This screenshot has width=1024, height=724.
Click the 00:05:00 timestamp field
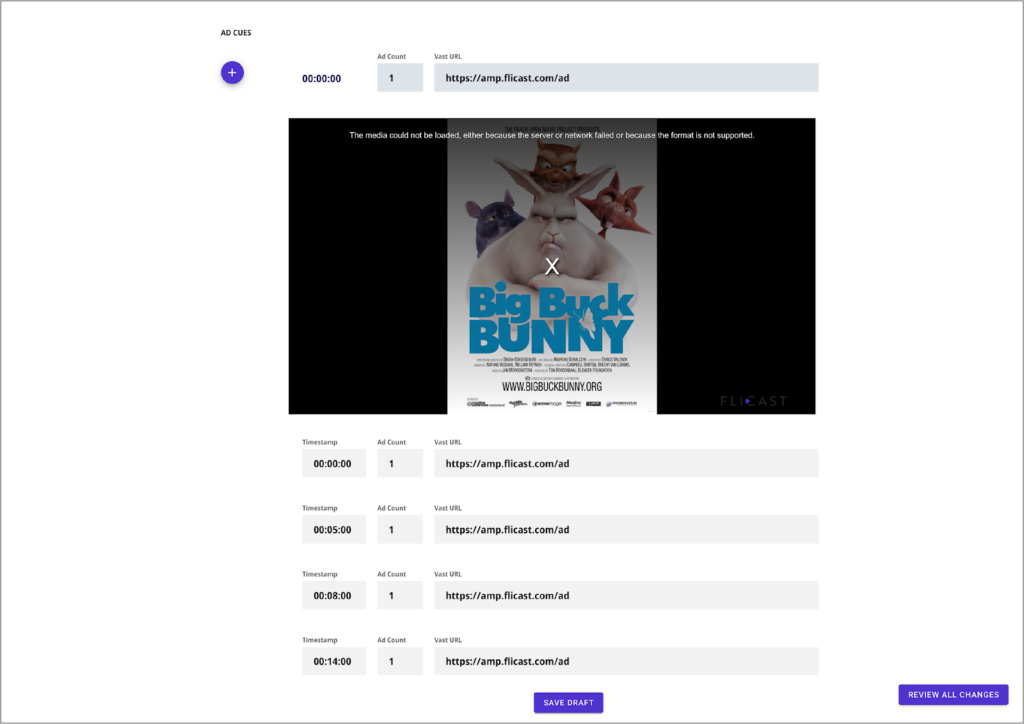pos(334,529)
